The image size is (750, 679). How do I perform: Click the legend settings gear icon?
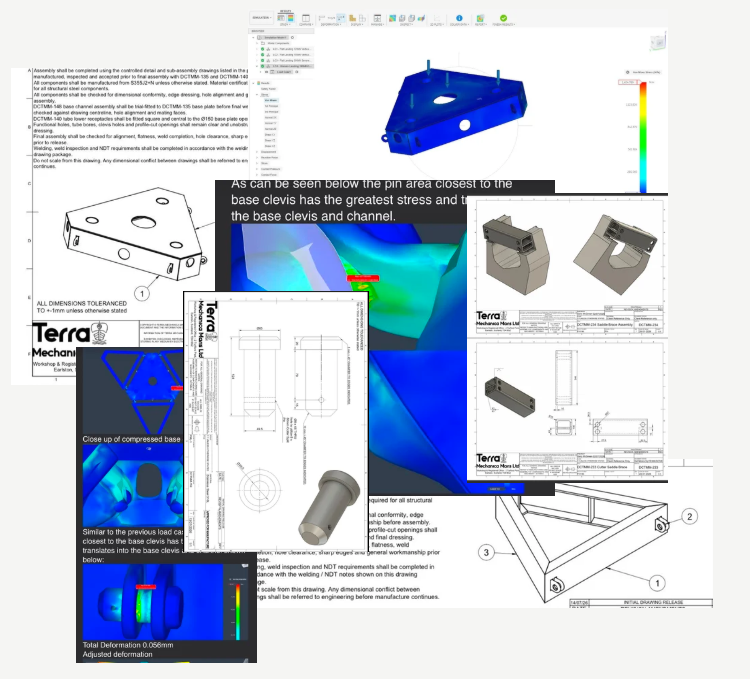(628, 72)
